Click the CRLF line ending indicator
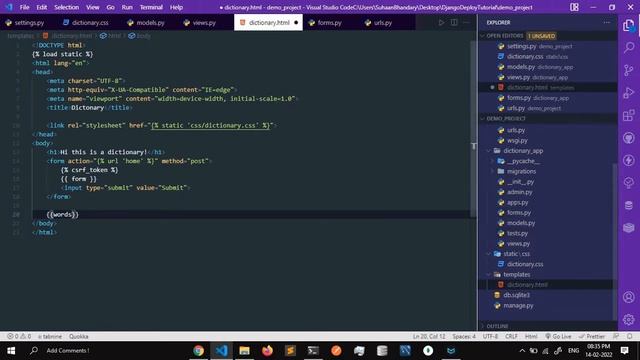This screenshot has height=360, width=640. click(511, 336)
